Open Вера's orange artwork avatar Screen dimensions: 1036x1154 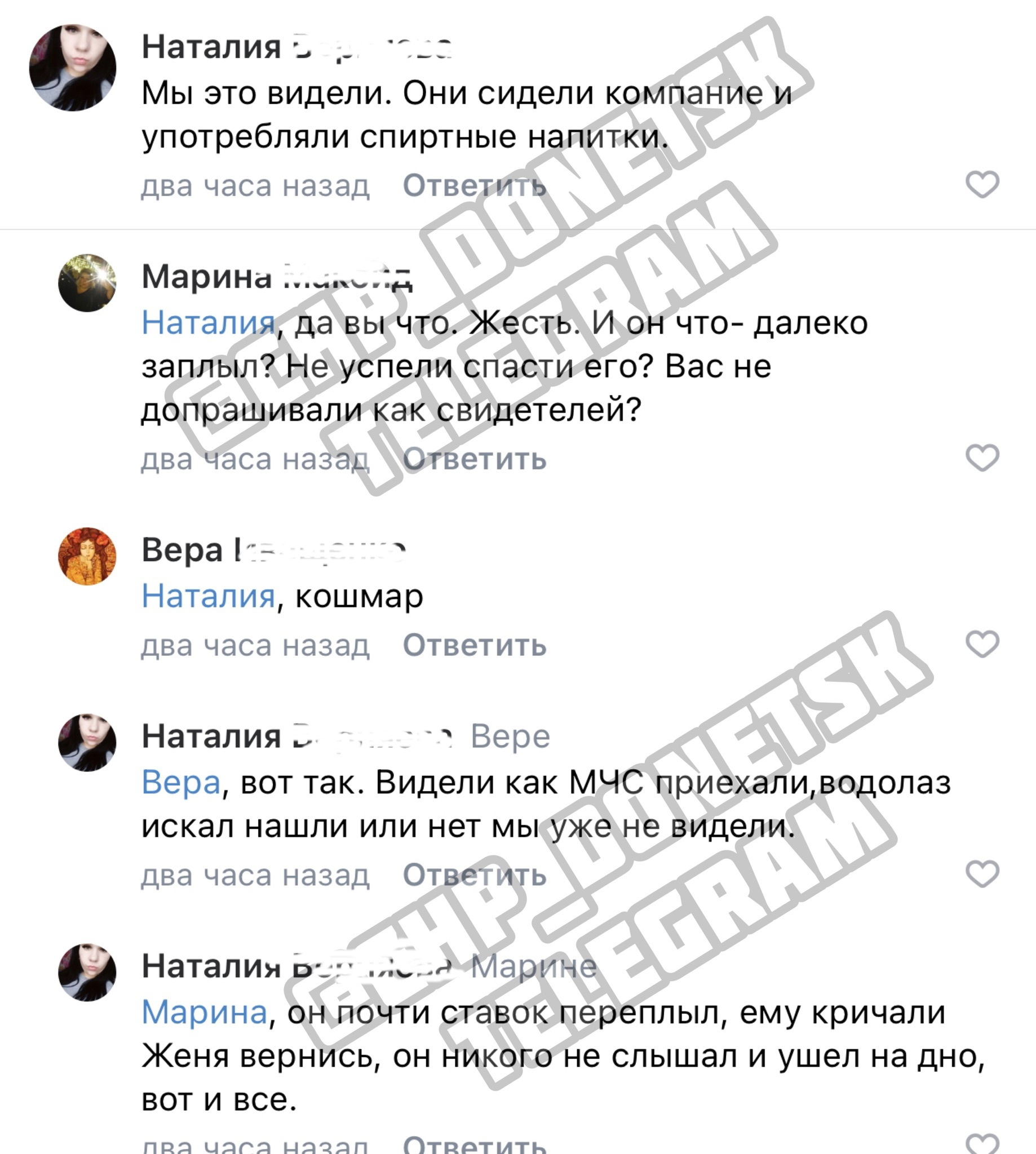(x=87, y=556)
